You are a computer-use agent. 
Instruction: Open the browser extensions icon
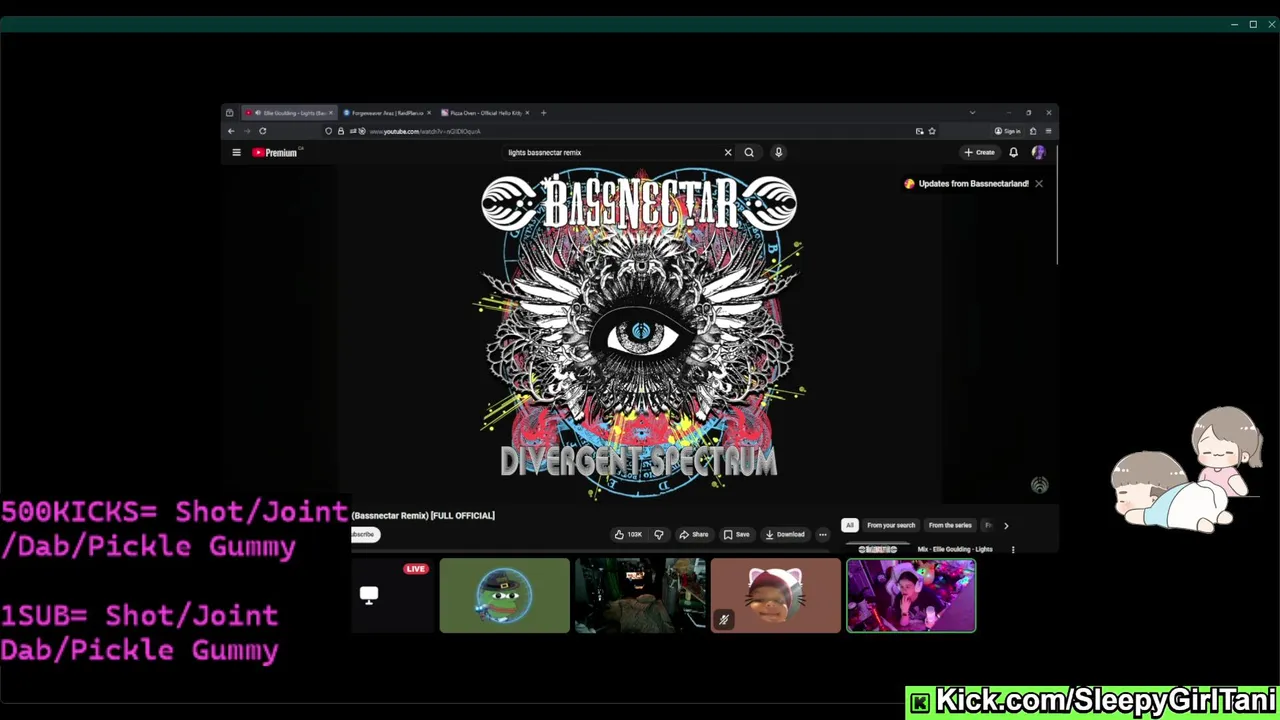click(x=1033, y=131)
